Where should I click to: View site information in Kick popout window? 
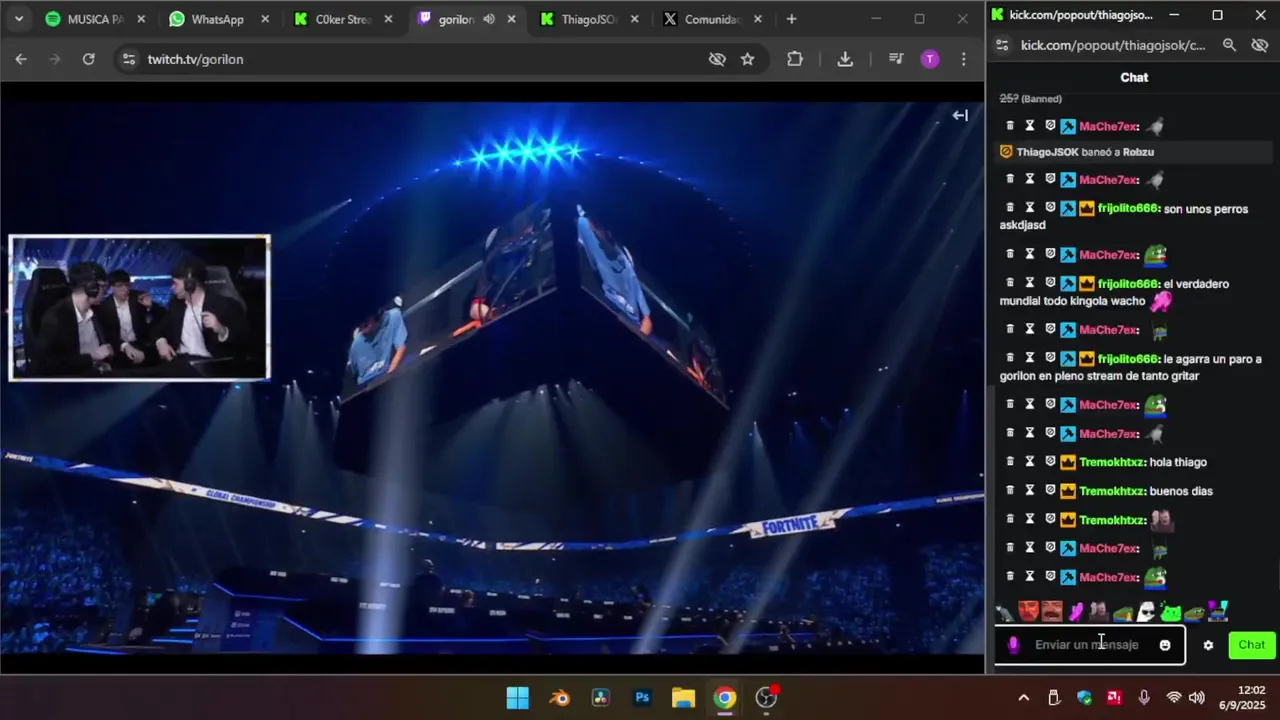point(1003,45)
